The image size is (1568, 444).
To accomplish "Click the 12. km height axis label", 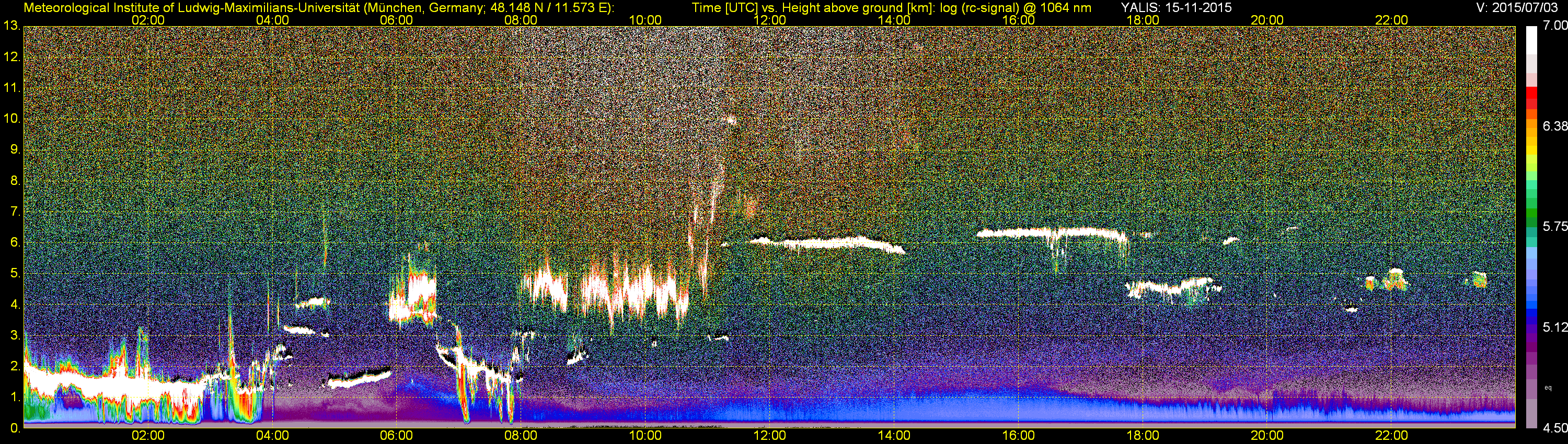I will [11, 57].
